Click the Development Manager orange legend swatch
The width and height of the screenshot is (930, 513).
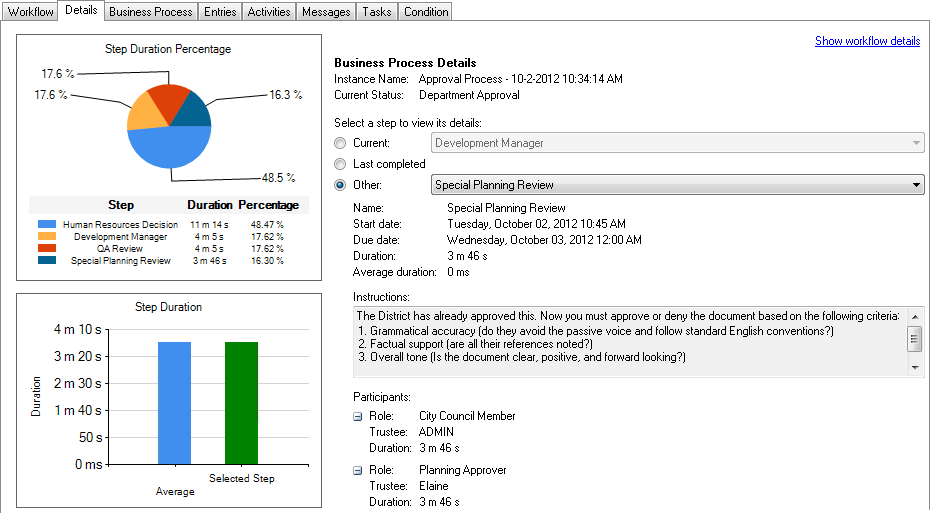tap(47, 237)
